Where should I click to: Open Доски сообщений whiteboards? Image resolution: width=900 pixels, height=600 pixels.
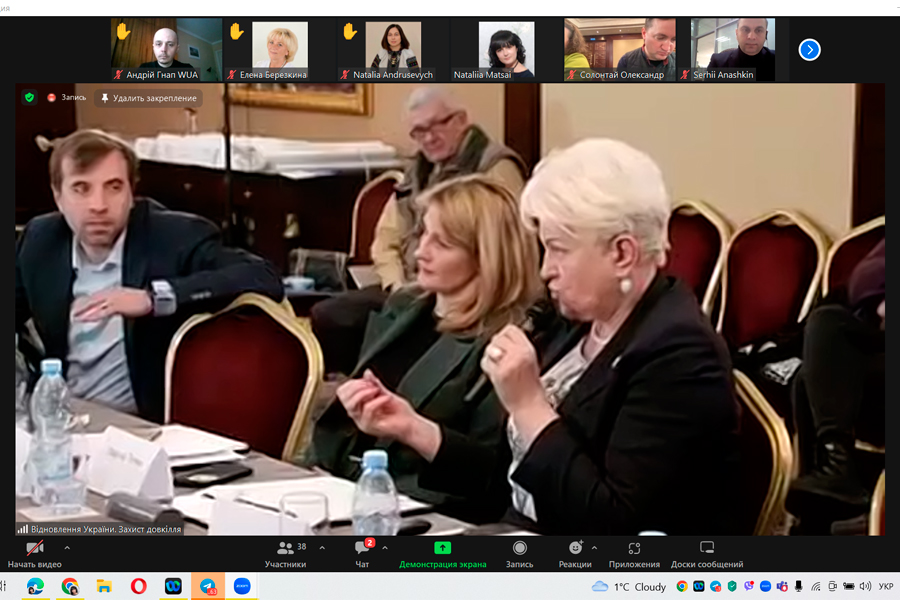click(707, 555)
